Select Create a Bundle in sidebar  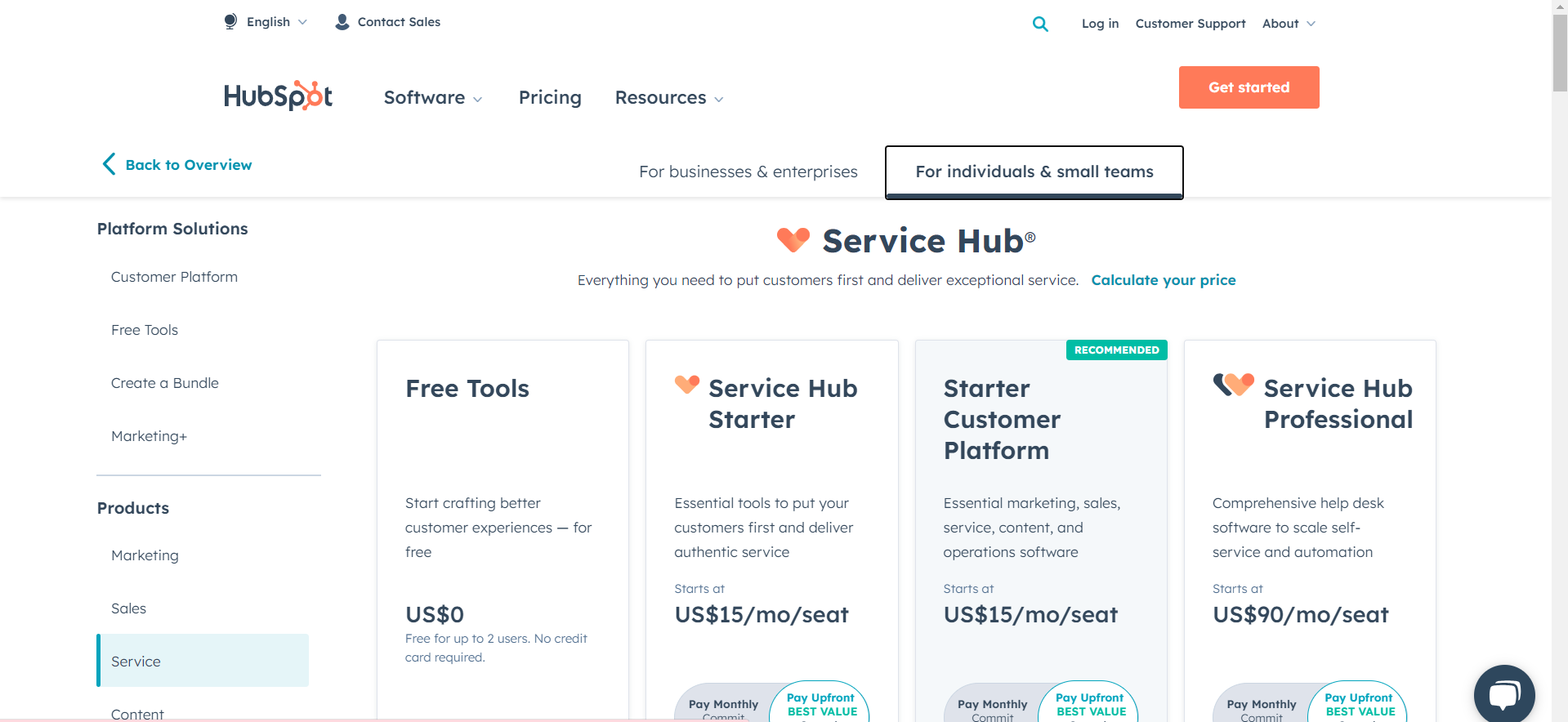[165, 383]
